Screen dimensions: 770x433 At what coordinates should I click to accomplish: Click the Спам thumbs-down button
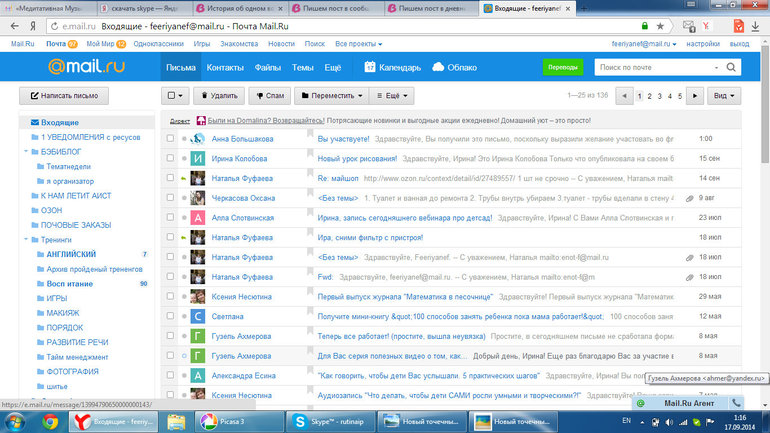(x=266, y=96)
